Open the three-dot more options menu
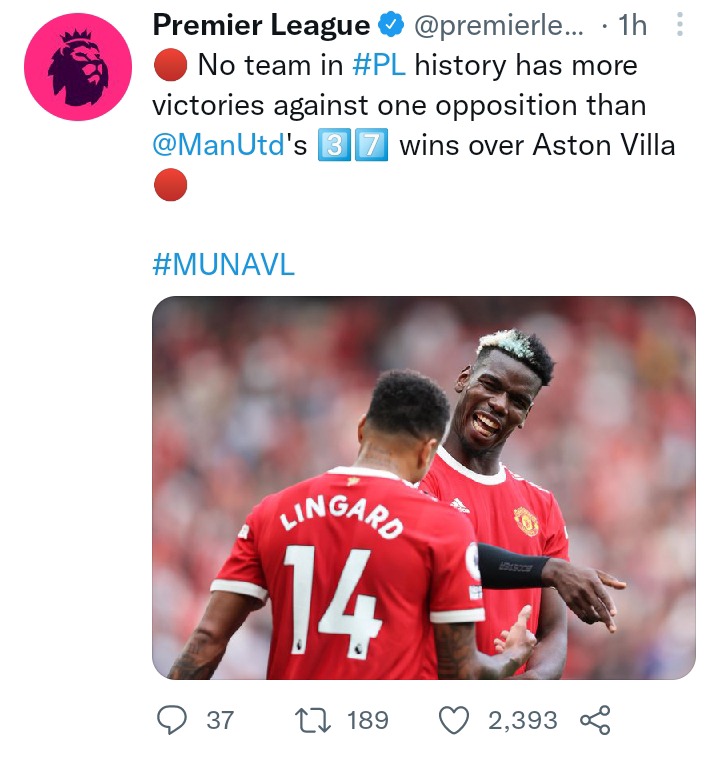The image size is (720, 768). [679, 24]
